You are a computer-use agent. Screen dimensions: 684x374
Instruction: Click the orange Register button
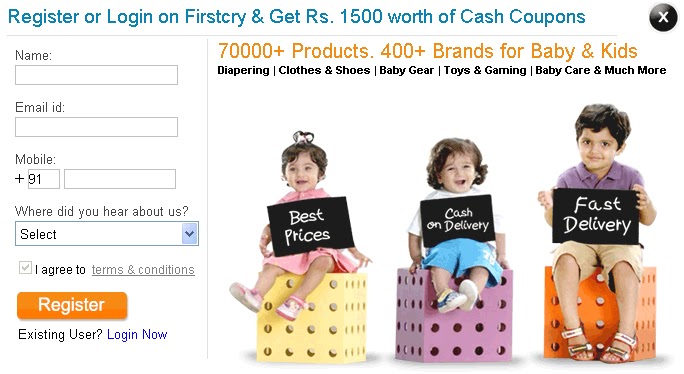click(72, 305)
